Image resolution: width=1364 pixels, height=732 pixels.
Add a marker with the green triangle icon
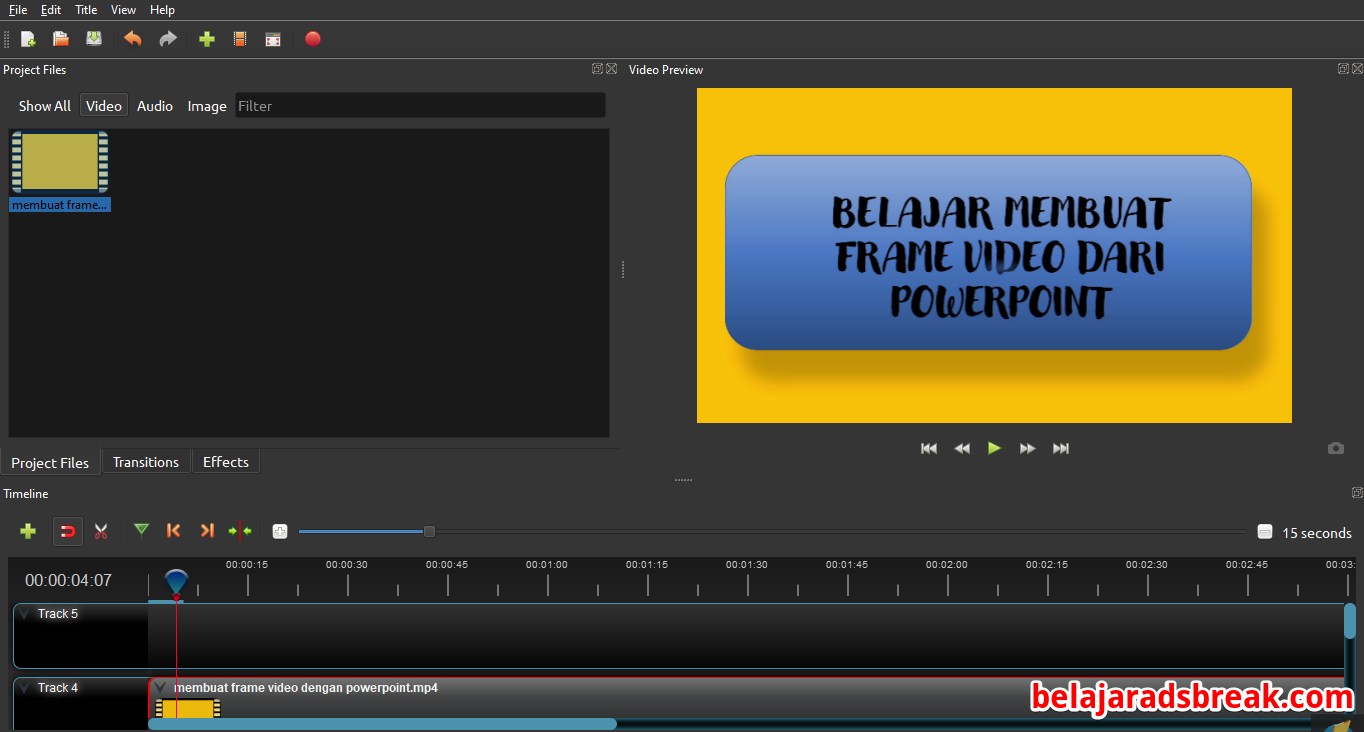(141, 530)
